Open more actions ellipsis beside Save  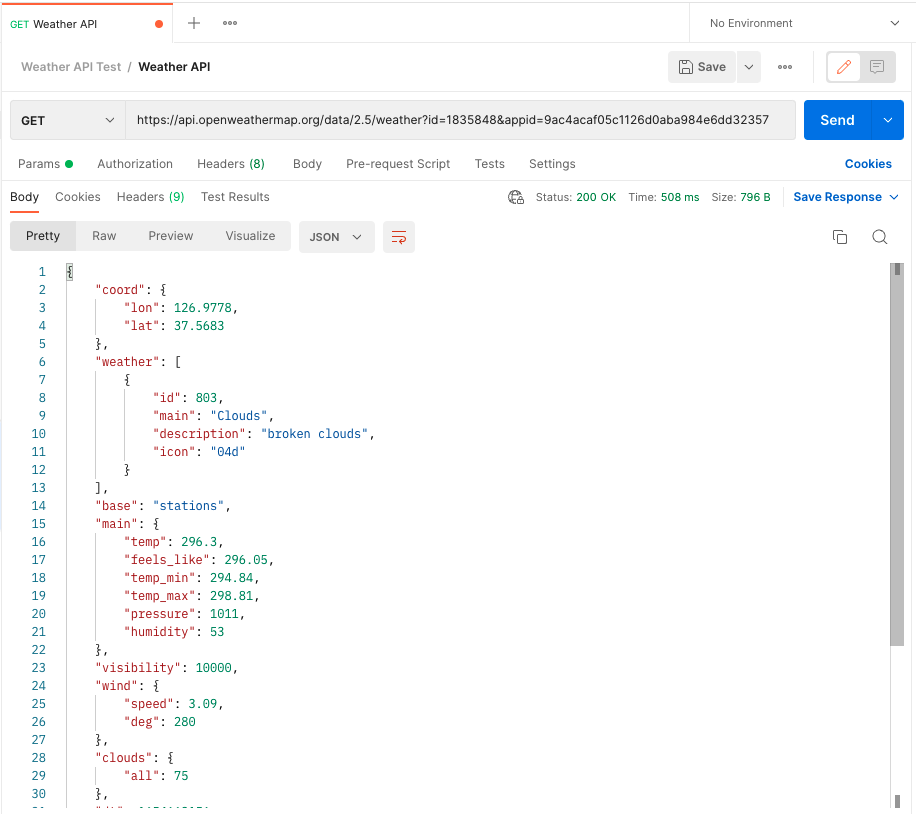point(785,67)
